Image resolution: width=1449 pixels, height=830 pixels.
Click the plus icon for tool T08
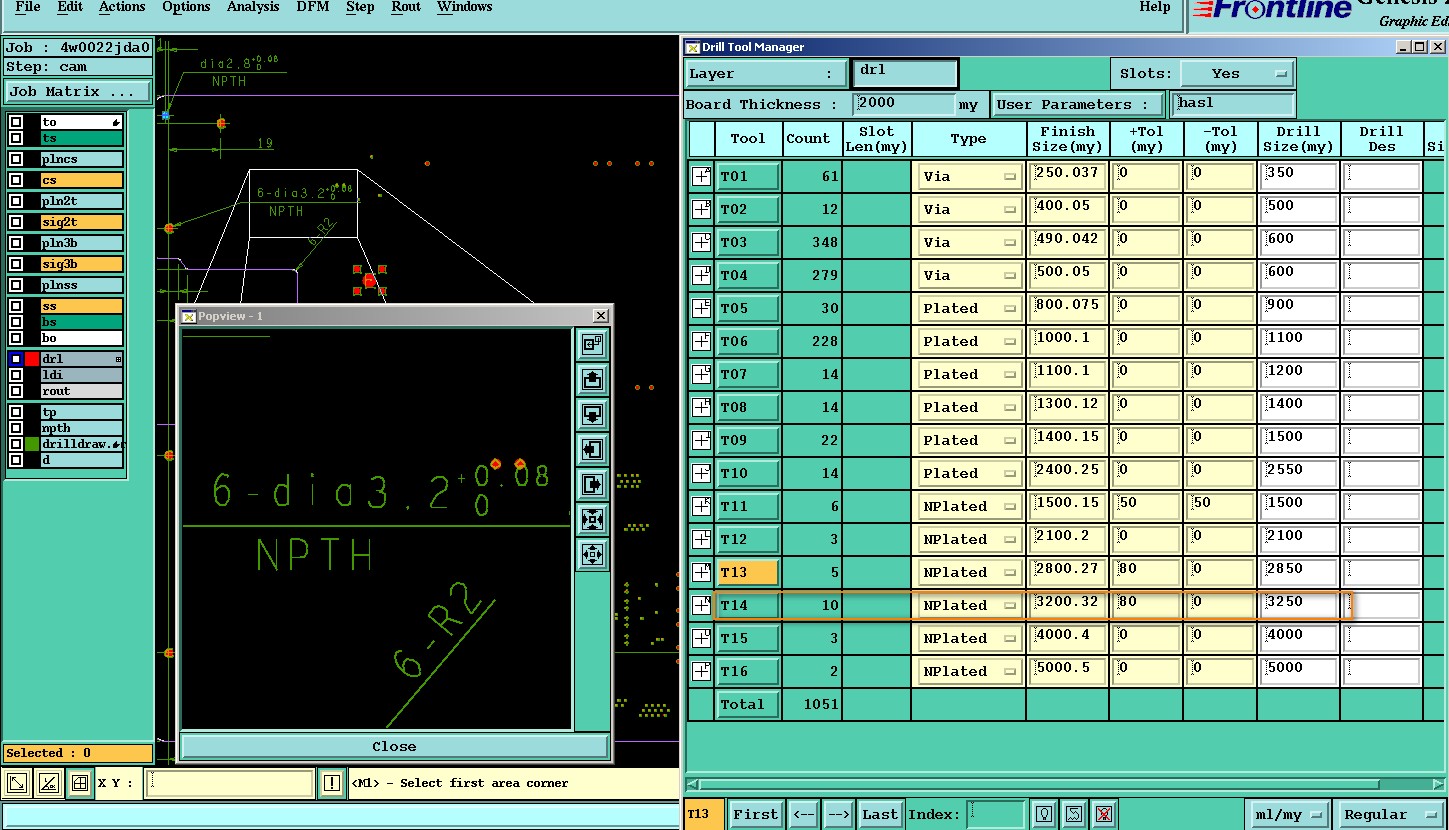(702, 408)
